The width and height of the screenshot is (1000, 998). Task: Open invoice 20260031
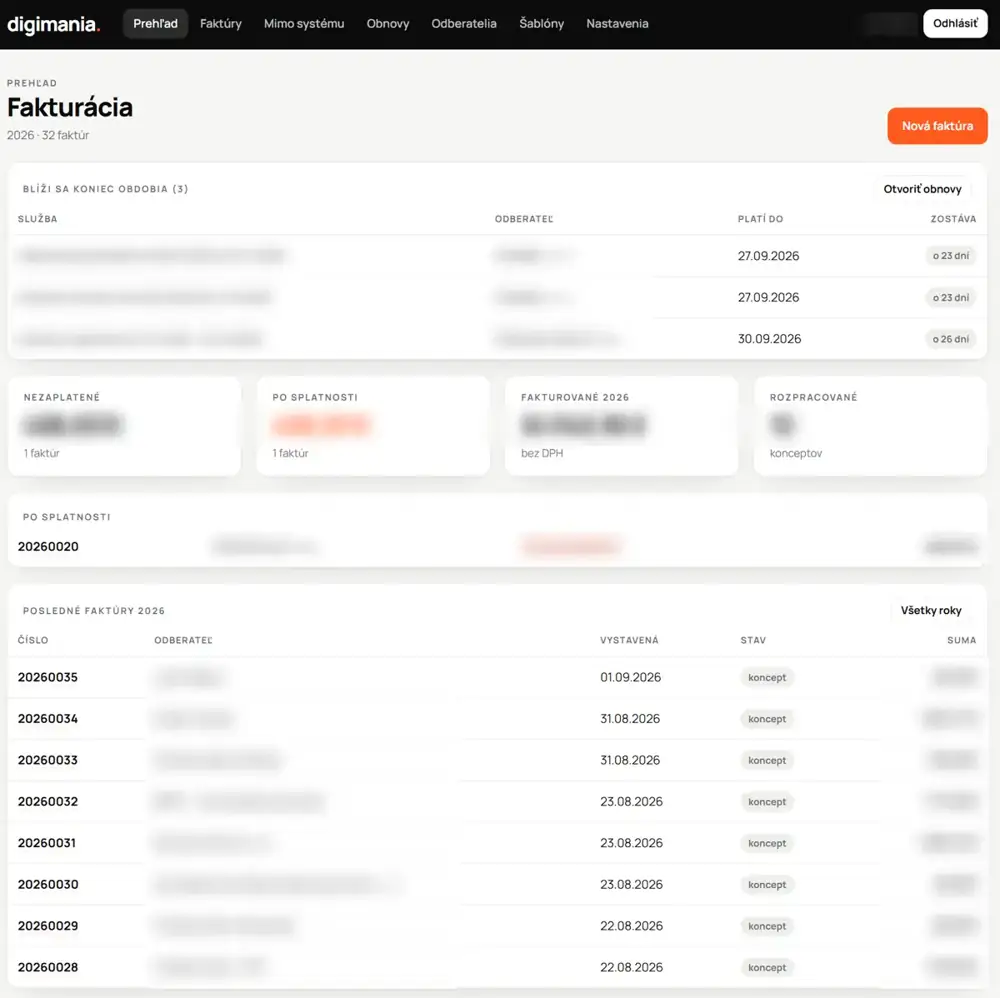47,843
